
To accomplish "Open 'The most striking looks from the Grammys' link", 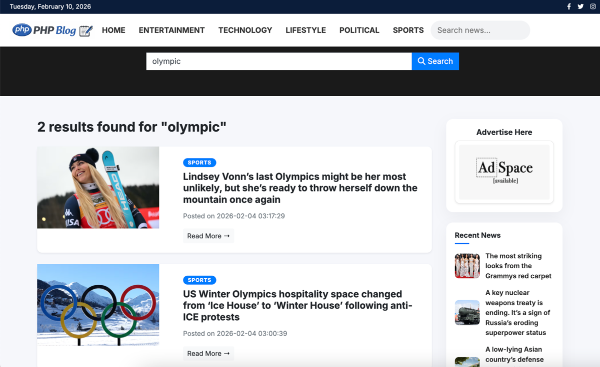I will click(x=518, y=266).
